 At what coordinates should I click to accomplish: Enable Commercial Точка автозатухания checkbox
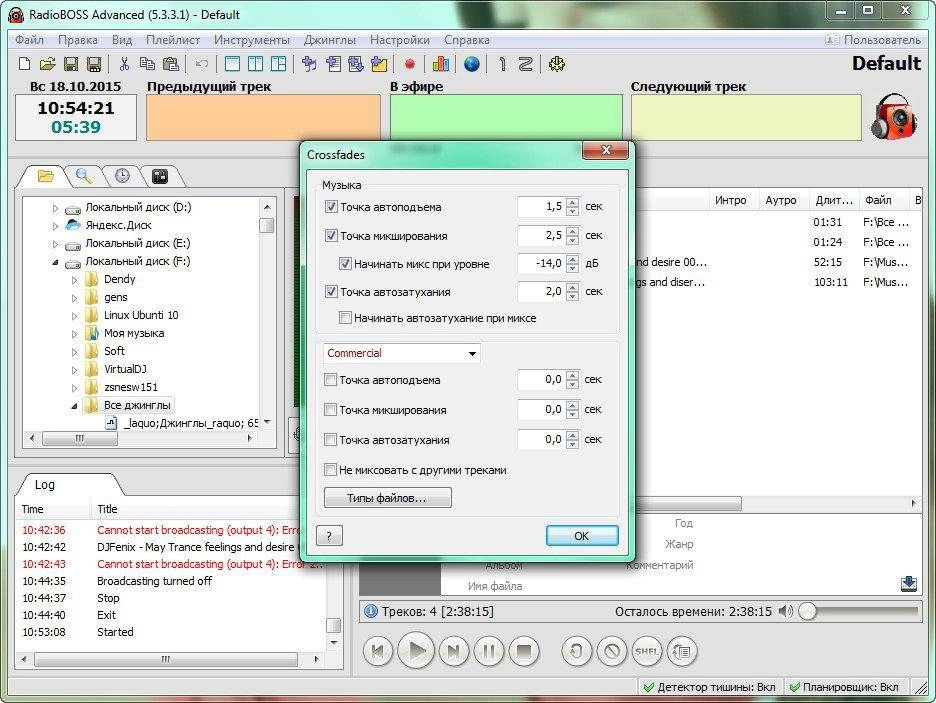(330, 440)
